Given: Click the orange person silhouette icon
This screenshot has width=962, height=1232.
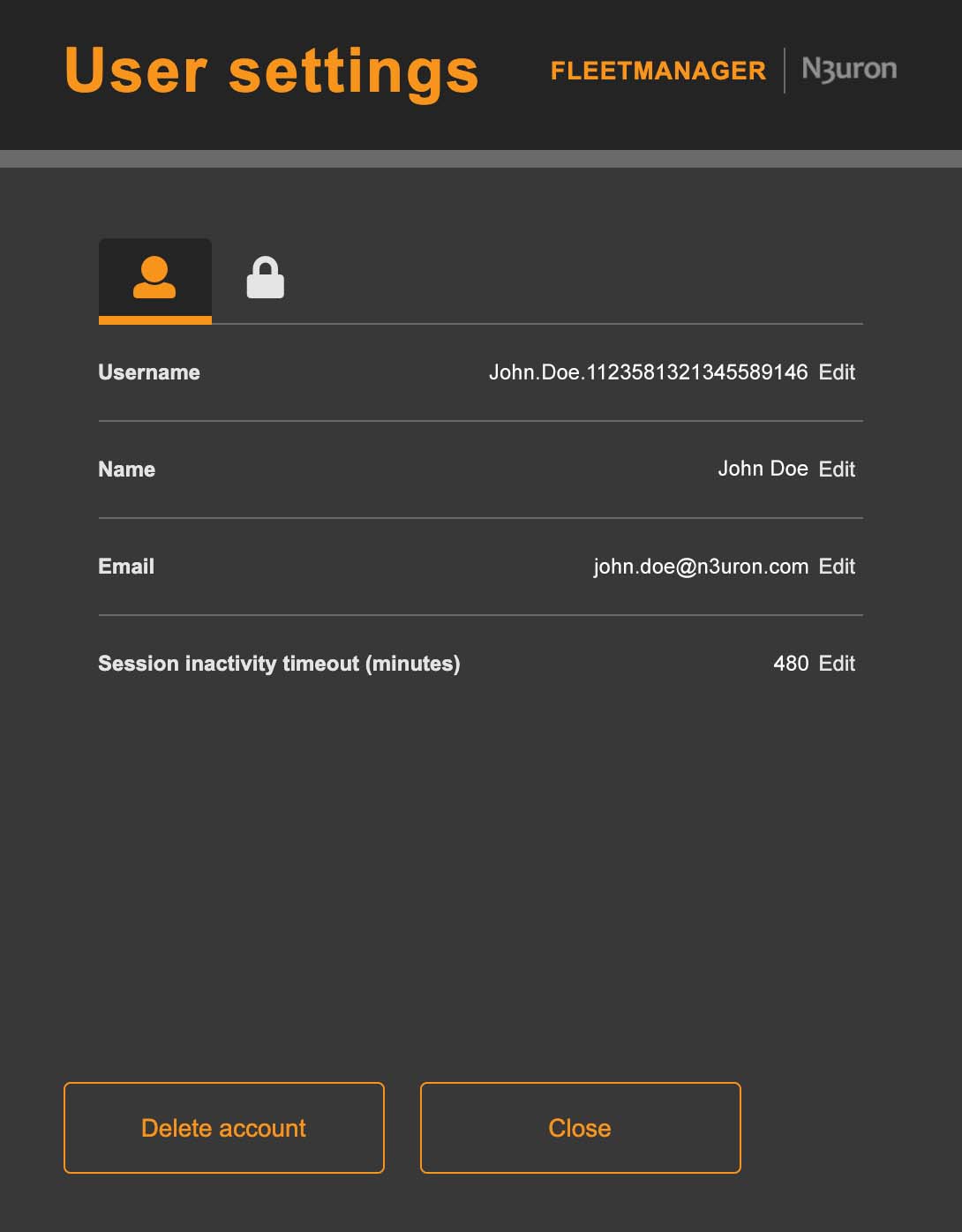Looking at the screenshot, I should coord(154,278).
